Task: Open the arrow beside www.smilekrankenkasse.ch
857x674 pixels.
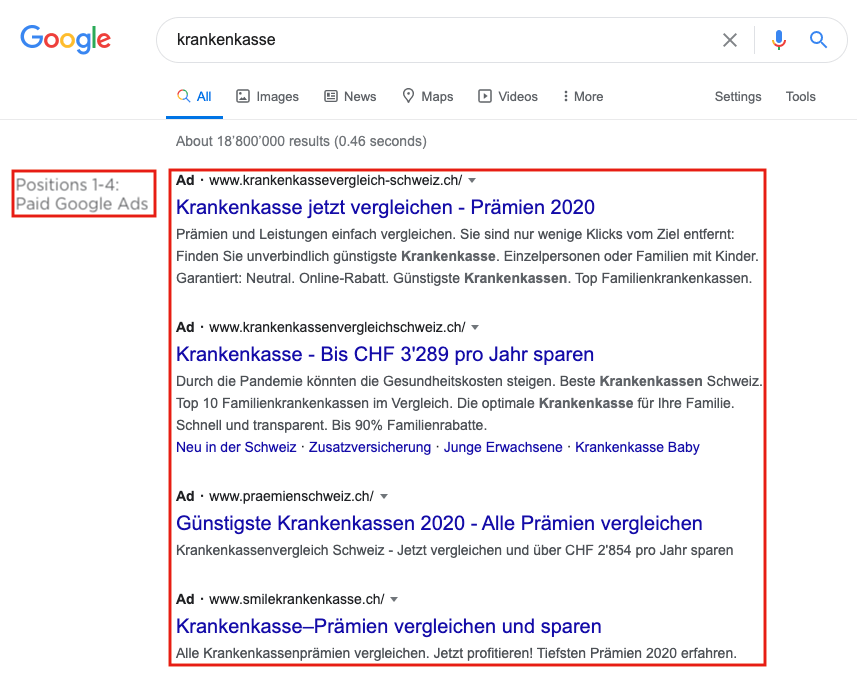Action: [394, 599]
